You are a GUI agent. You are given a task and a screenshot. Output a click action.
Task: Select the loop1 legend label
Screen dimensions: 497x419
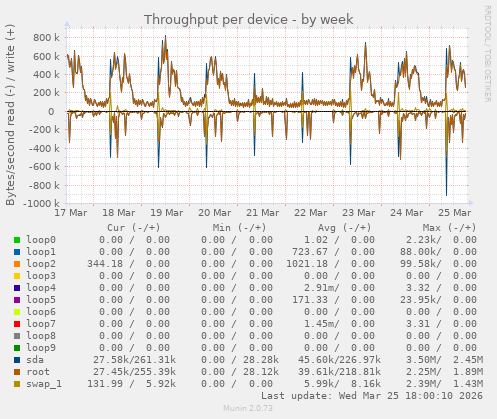pyautogui.click(x=41, y=252)
